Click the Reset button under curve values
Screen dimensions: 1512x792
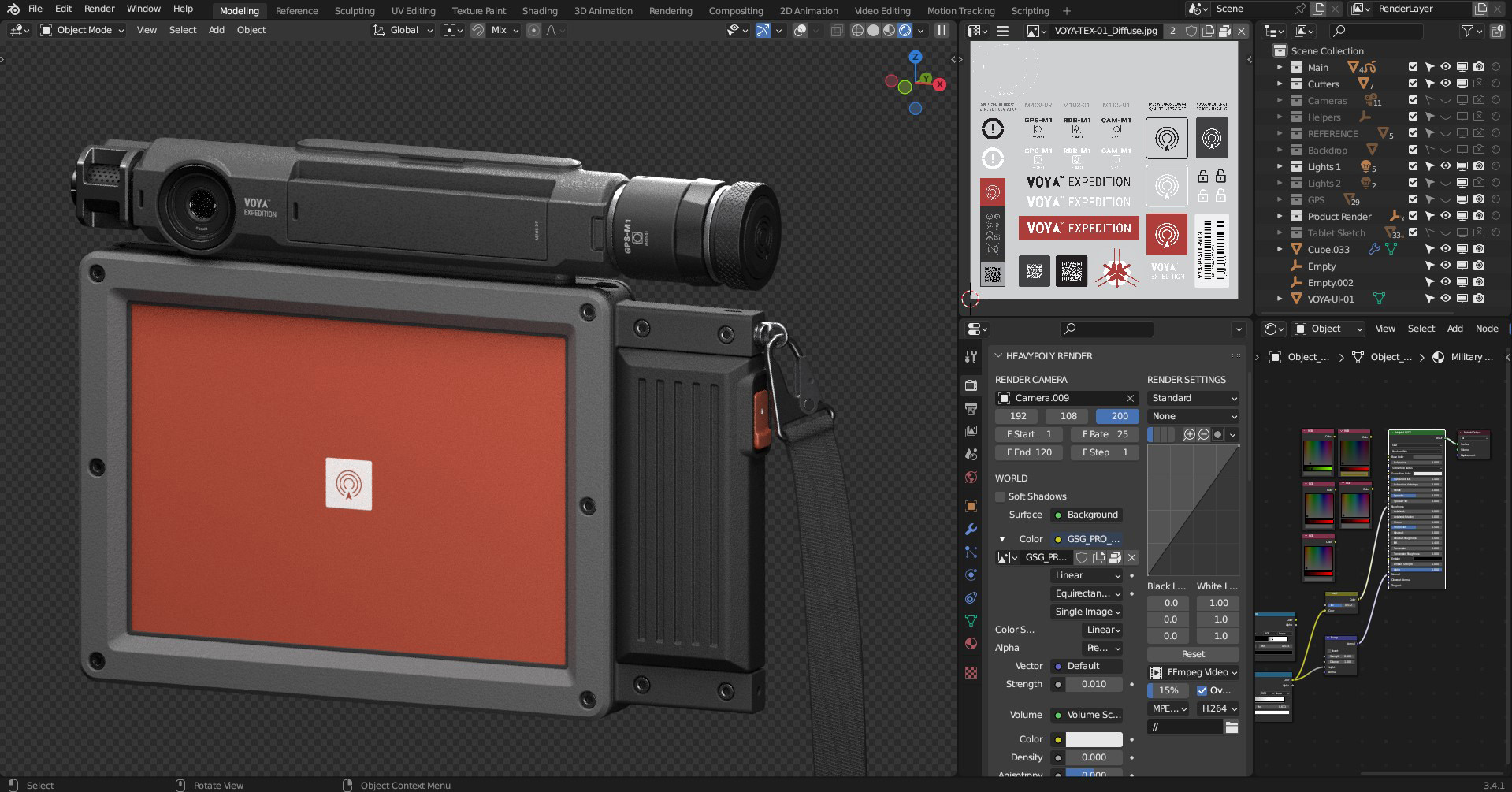coord(1193,654)
